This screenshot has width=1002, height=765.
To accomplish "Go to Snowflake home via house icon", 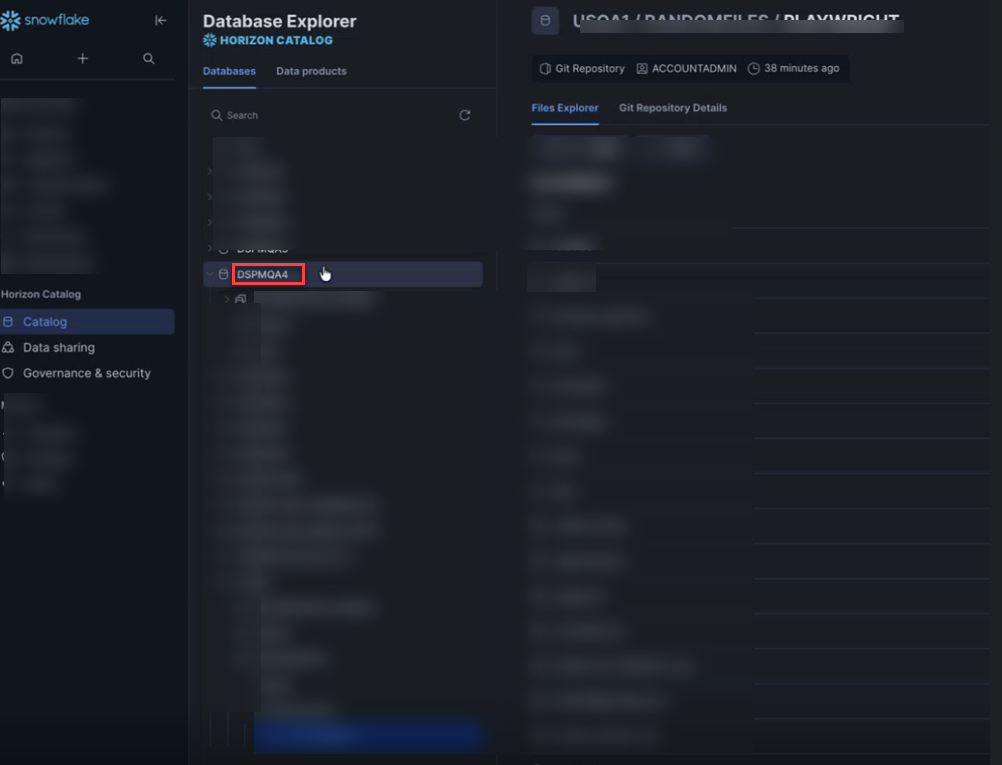I will pos(17,59).
